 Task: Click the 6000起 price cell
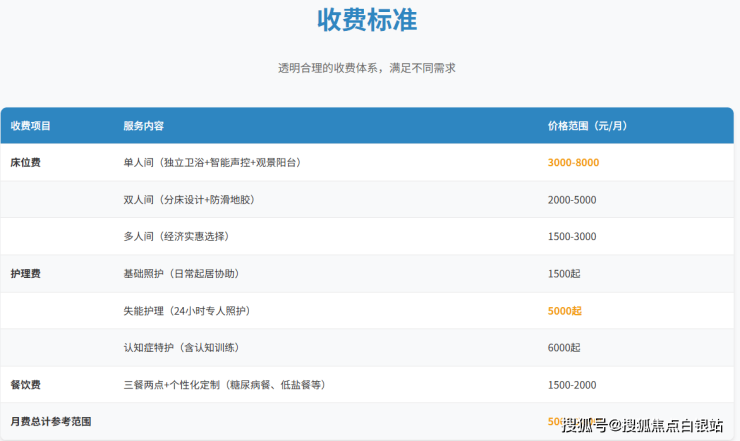[564, 348]
